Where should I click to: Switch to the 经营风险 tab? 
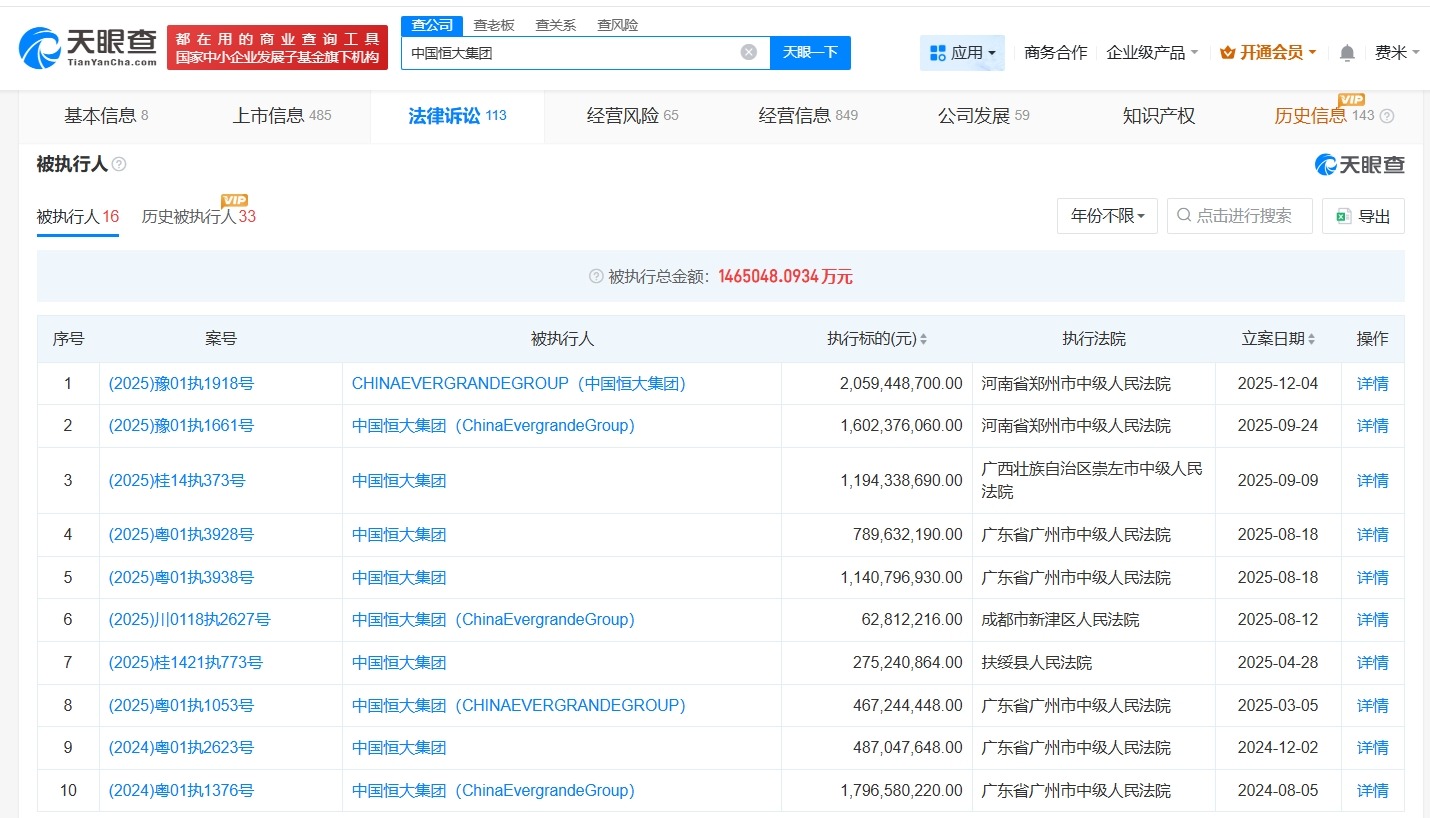click(630, 115)
